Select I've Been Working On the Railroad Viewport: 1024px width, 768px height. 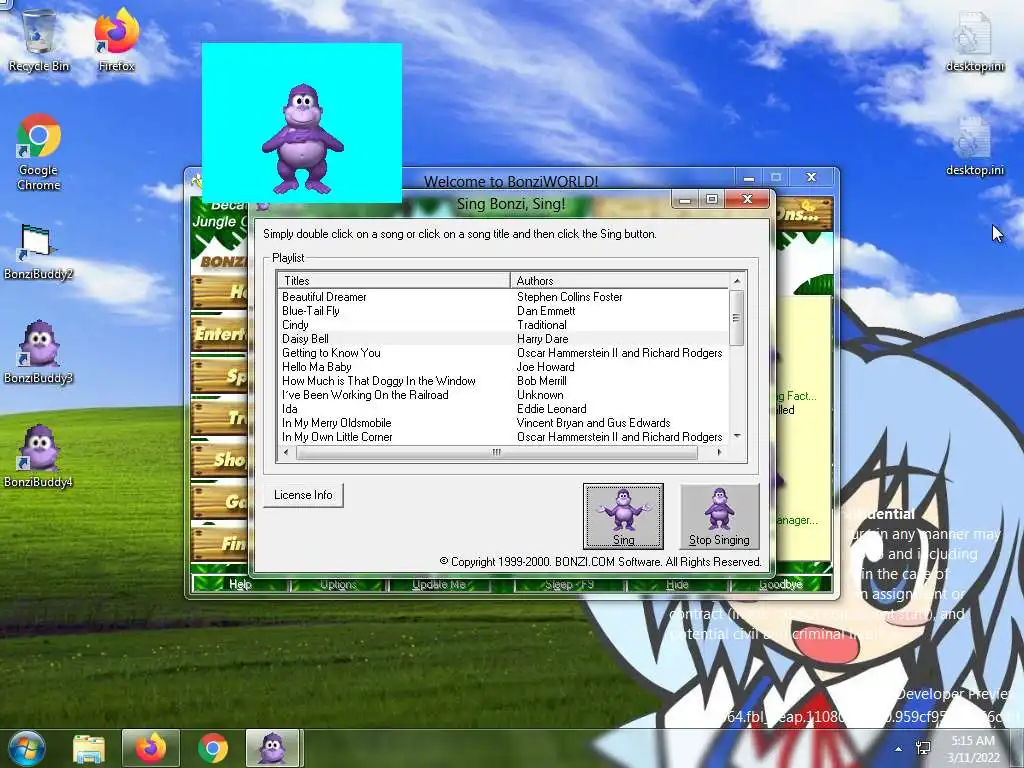click(365, 395)
